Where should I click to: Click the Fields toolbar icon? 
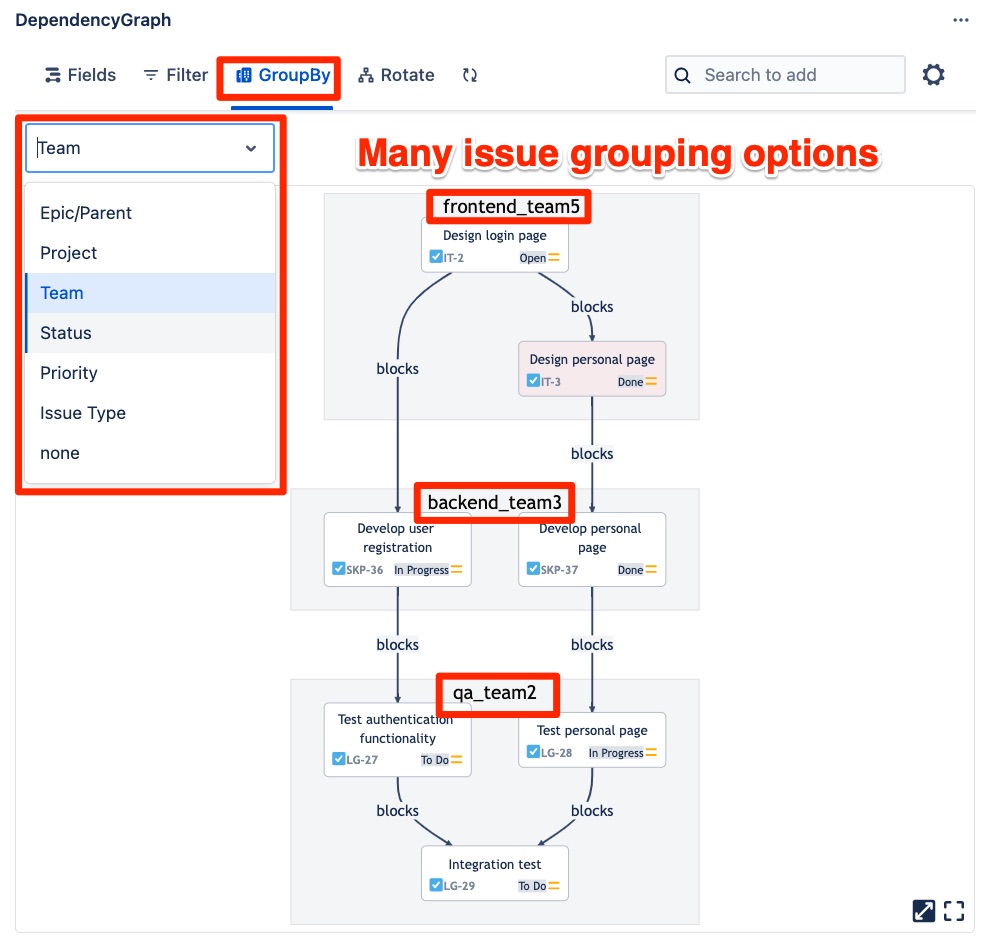point(53,75)
